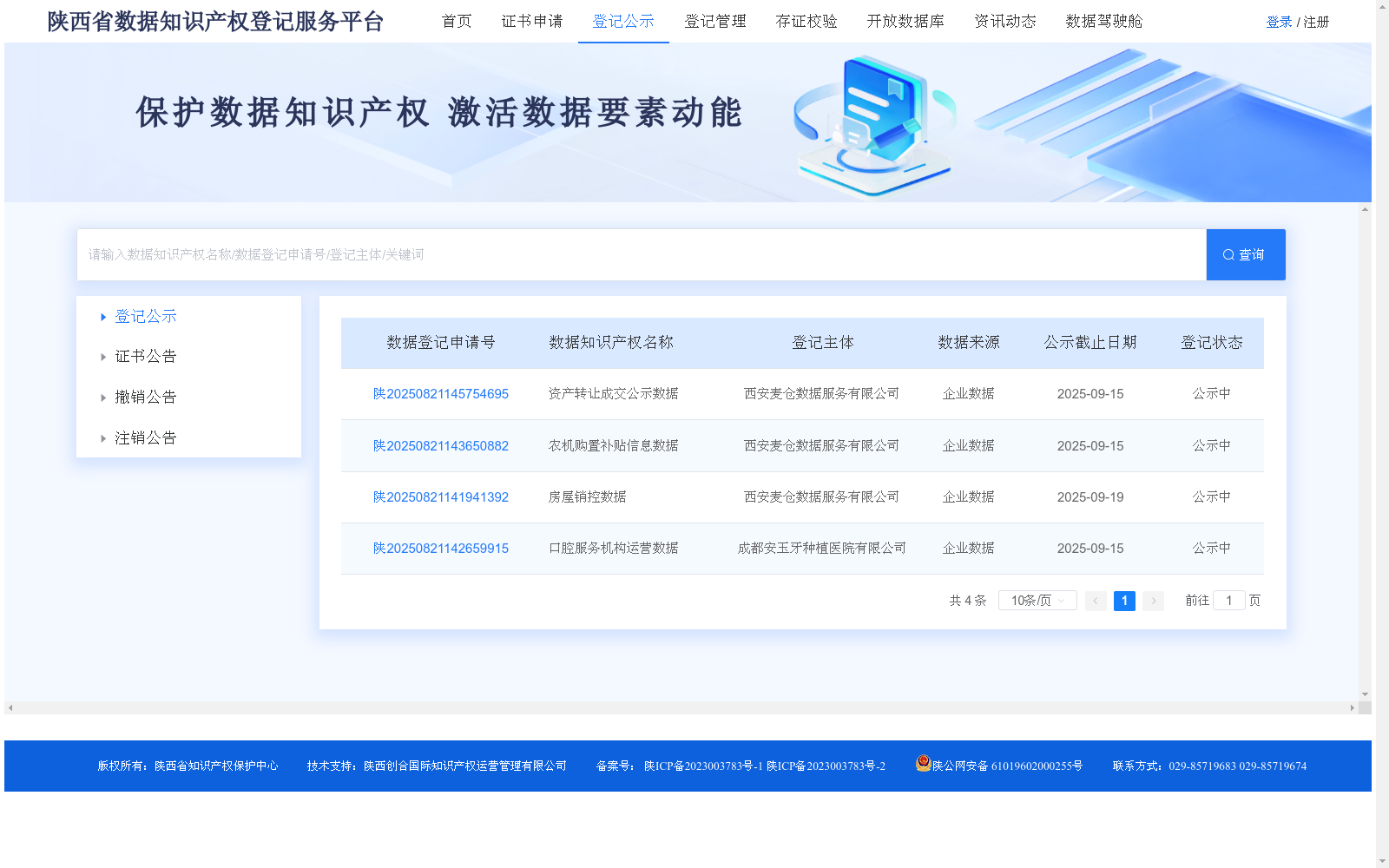The height and width of the screenshot is (868, 1389).
Task: Go to the 登记管理 tab
Action: (x=715, y=22)
